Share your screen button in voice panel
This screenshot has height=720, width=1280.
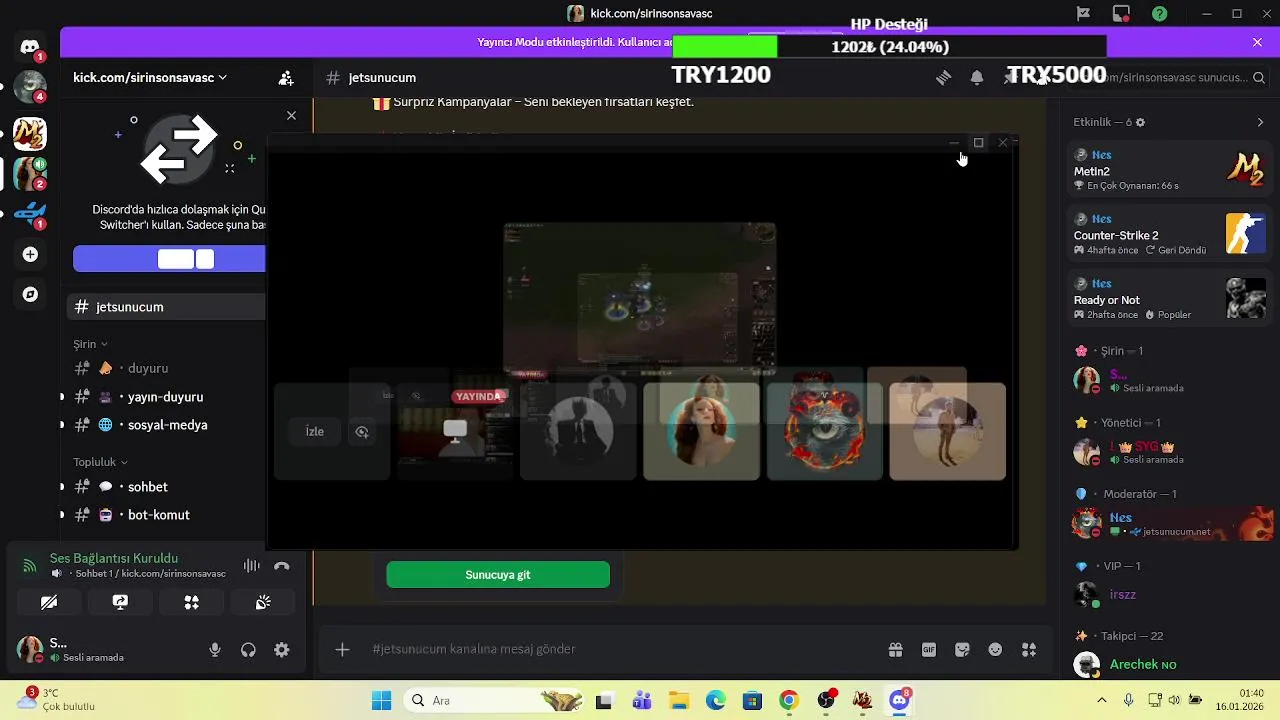click(120, 602)
